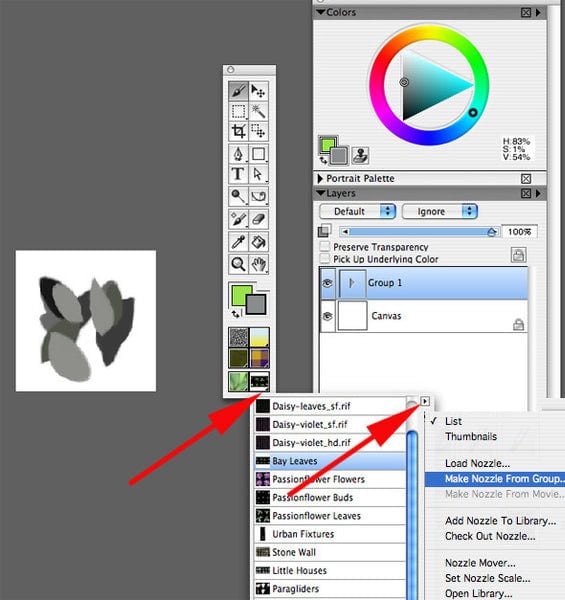The width and height of the screenshot is (565, 600).
Task: Choose Set Nozzle Scale menu item
Action: (x=487, y=578)
